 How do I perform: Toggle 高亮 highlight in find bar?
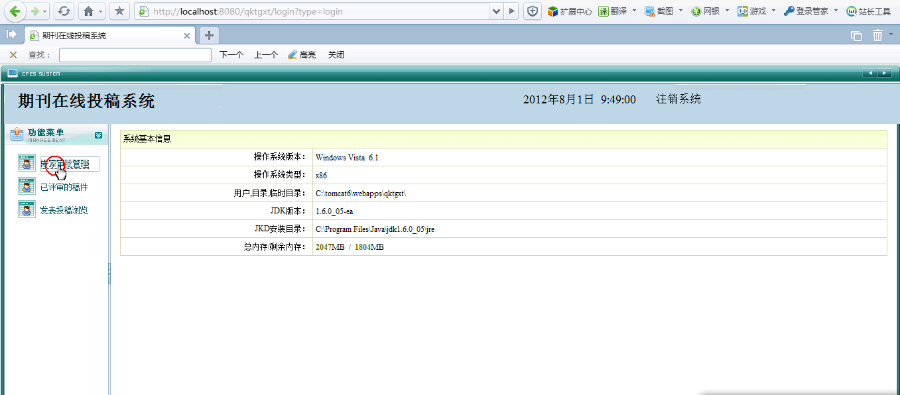(302, 55)
